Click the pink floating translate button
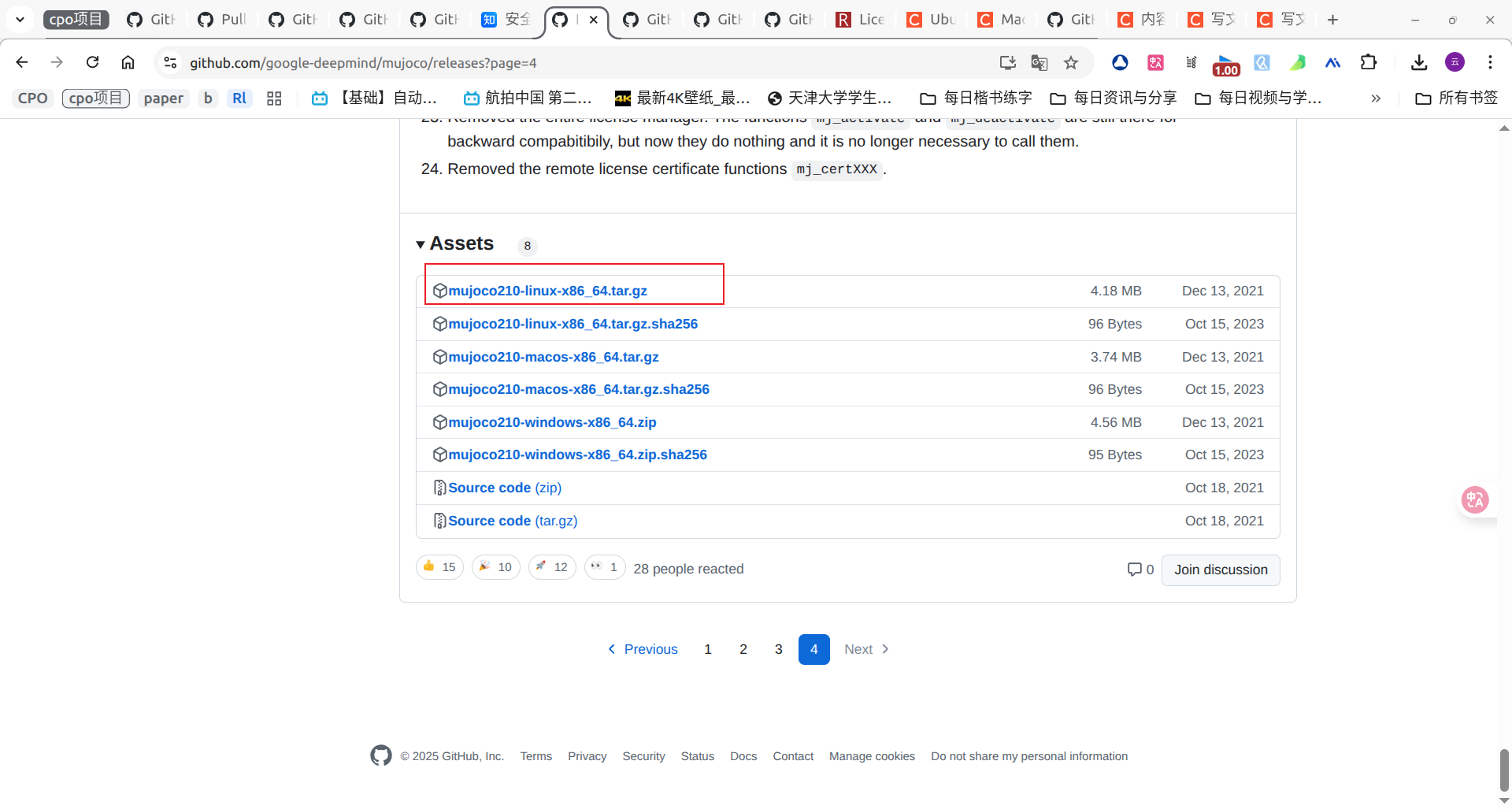The width and height of the screenshot is (1512, 809). tap(1475, 499)
